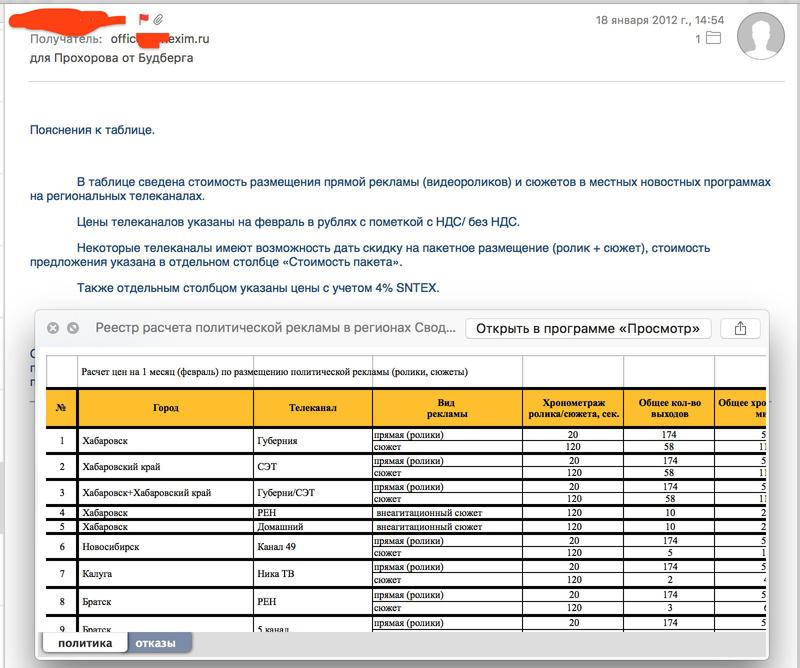Image resolution: width=800 pixels, height=668 pixels.
Task: Click the share icon in preview bar
Action: [x=740, y=328]
